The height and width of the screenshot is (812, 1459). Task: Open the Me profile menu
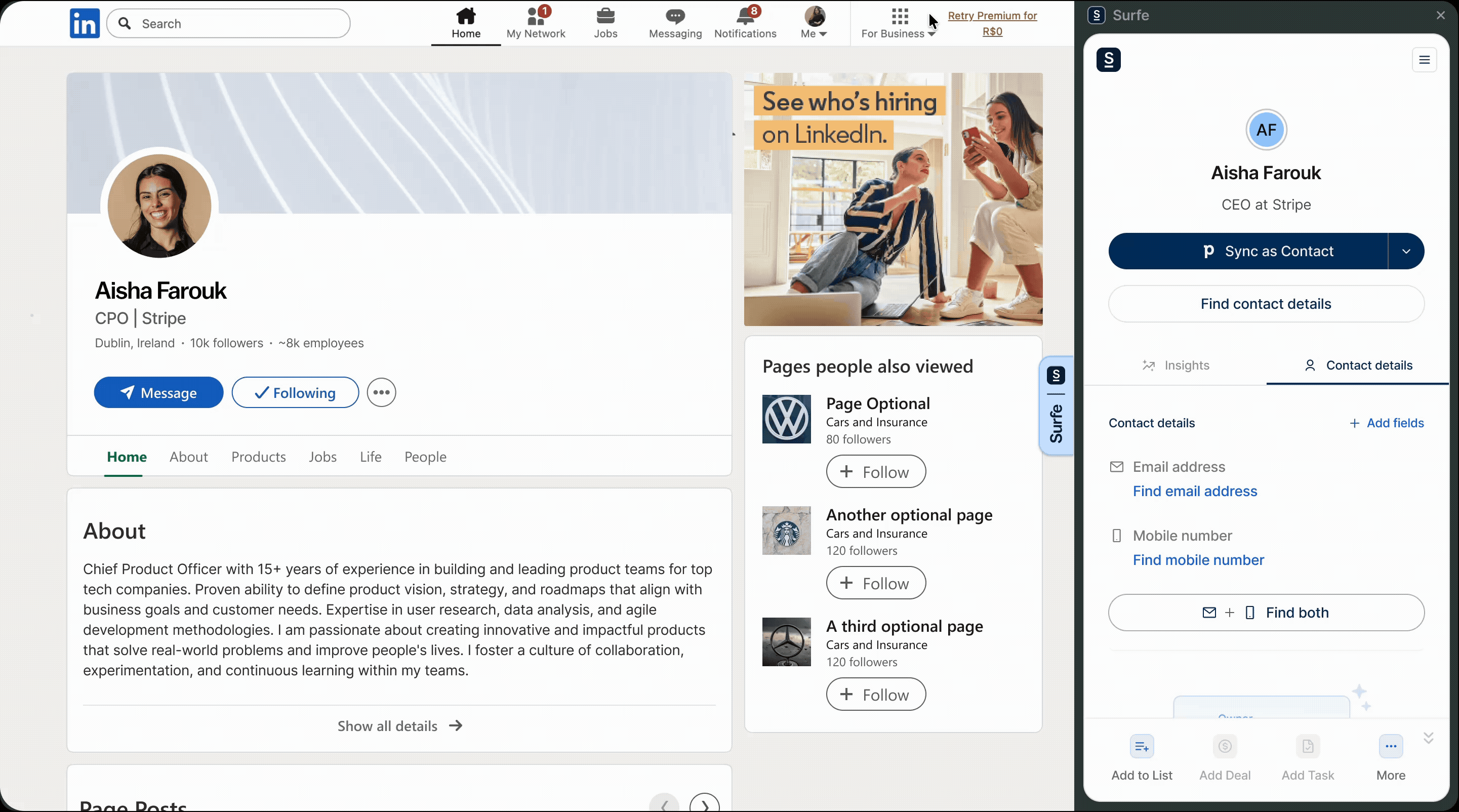pos(815,23)
